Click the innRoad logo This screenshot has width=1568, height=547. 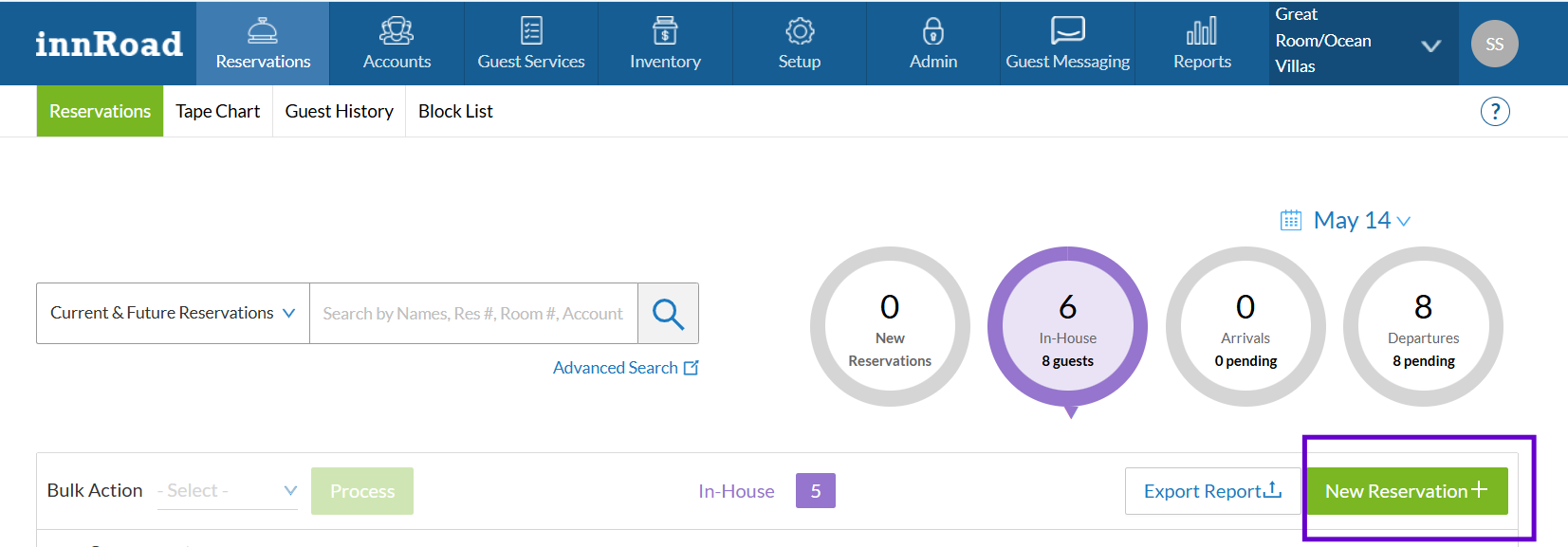tap(108, 45)
